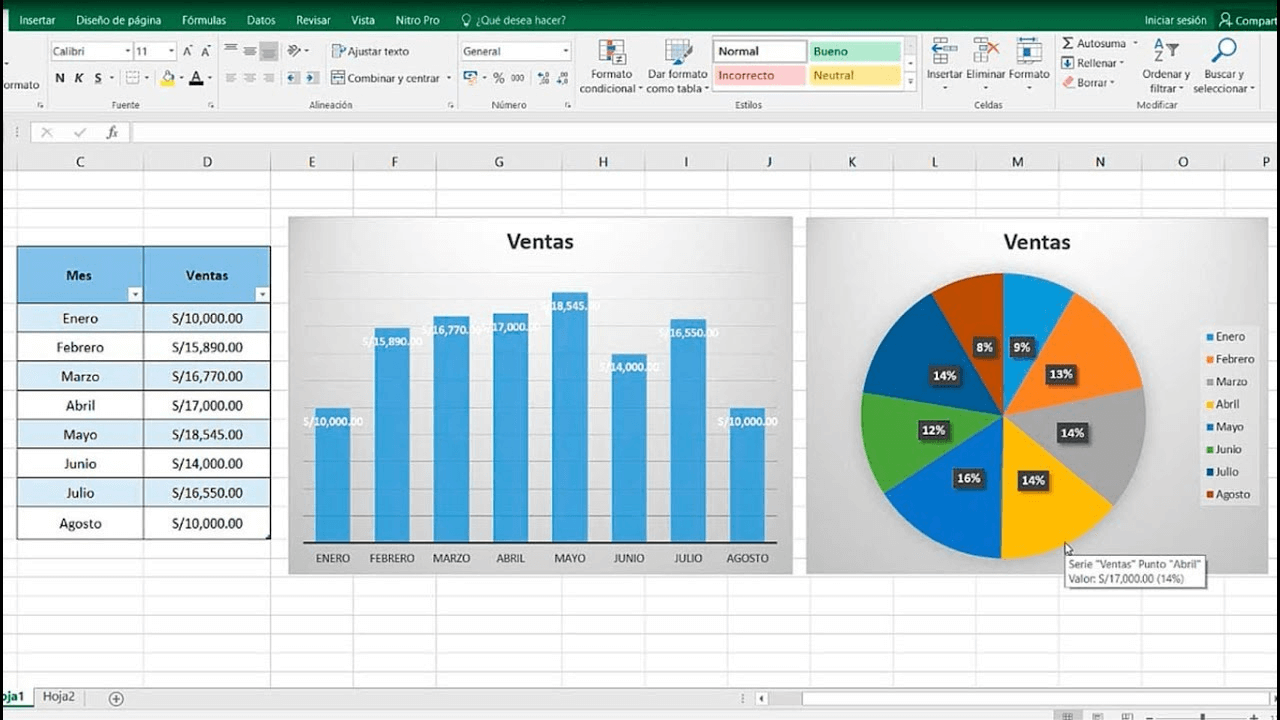The width and height of the screenshot is (1280, 720).
Task: Add a new sheet with the plus icon
Action: pyautogui.click(x=116, y=698)
